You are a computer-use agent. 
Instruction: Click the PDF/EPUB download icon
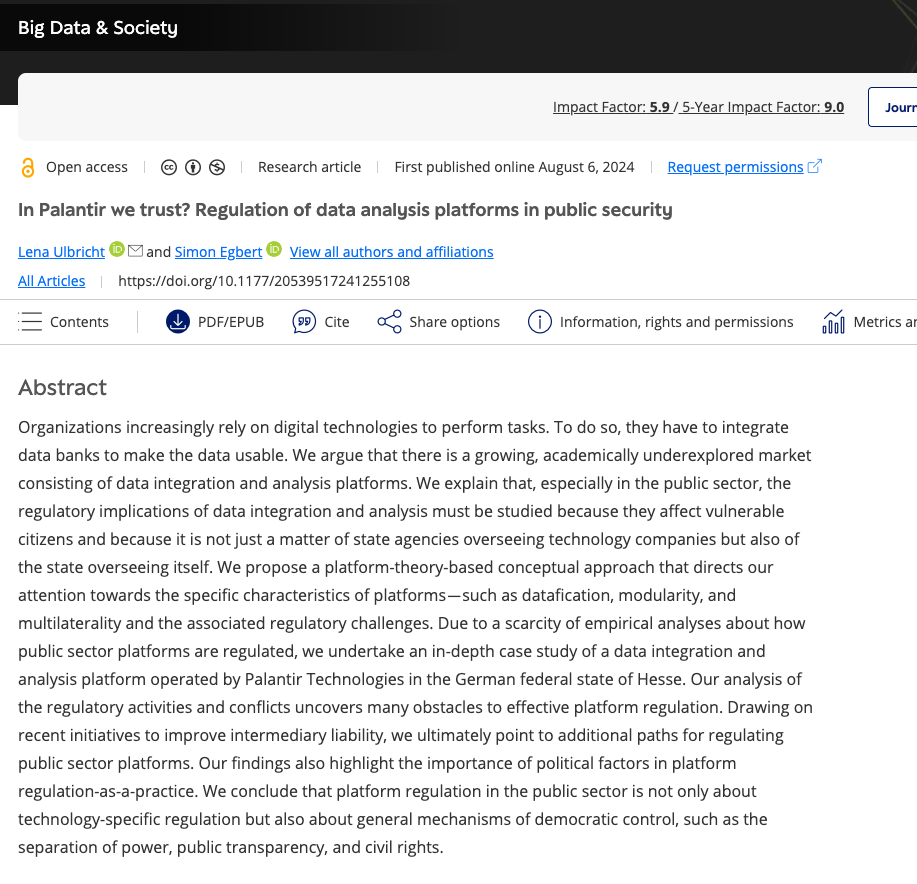(178, 322)
